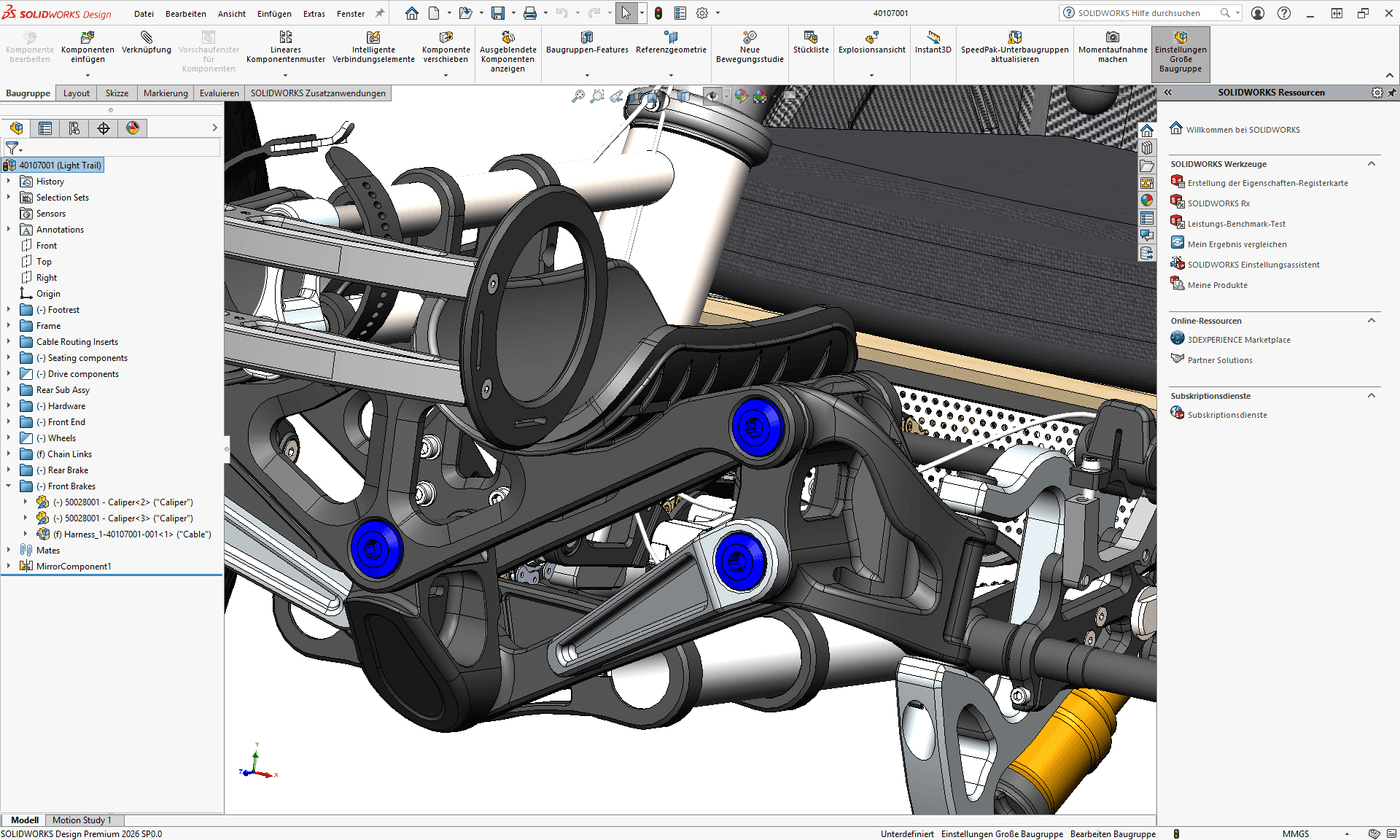Click SpeedPak-Unterbaugruppen aktualisieren icon
This screenshot has height=840, width=1400.
click(x=1015, y=38)
